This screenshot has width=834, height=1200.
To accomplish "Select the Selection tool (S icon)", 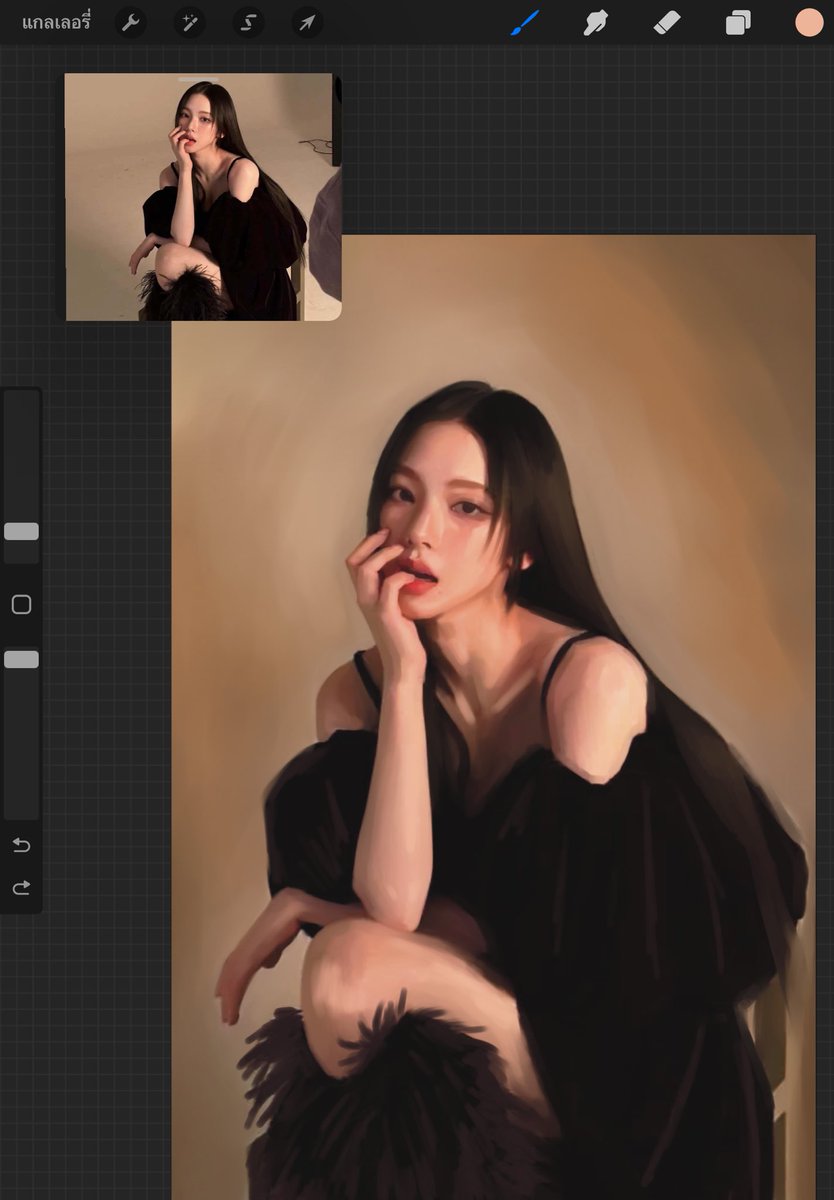I will [x=248, y=22].
